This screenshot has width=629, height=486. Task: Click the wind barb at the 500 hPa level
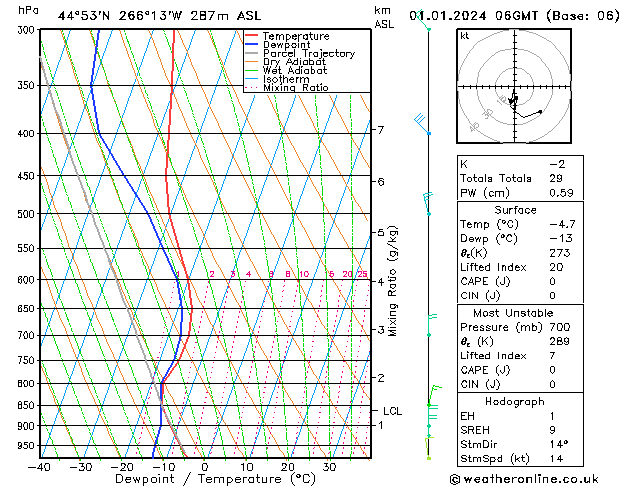[x=428, y=204]
